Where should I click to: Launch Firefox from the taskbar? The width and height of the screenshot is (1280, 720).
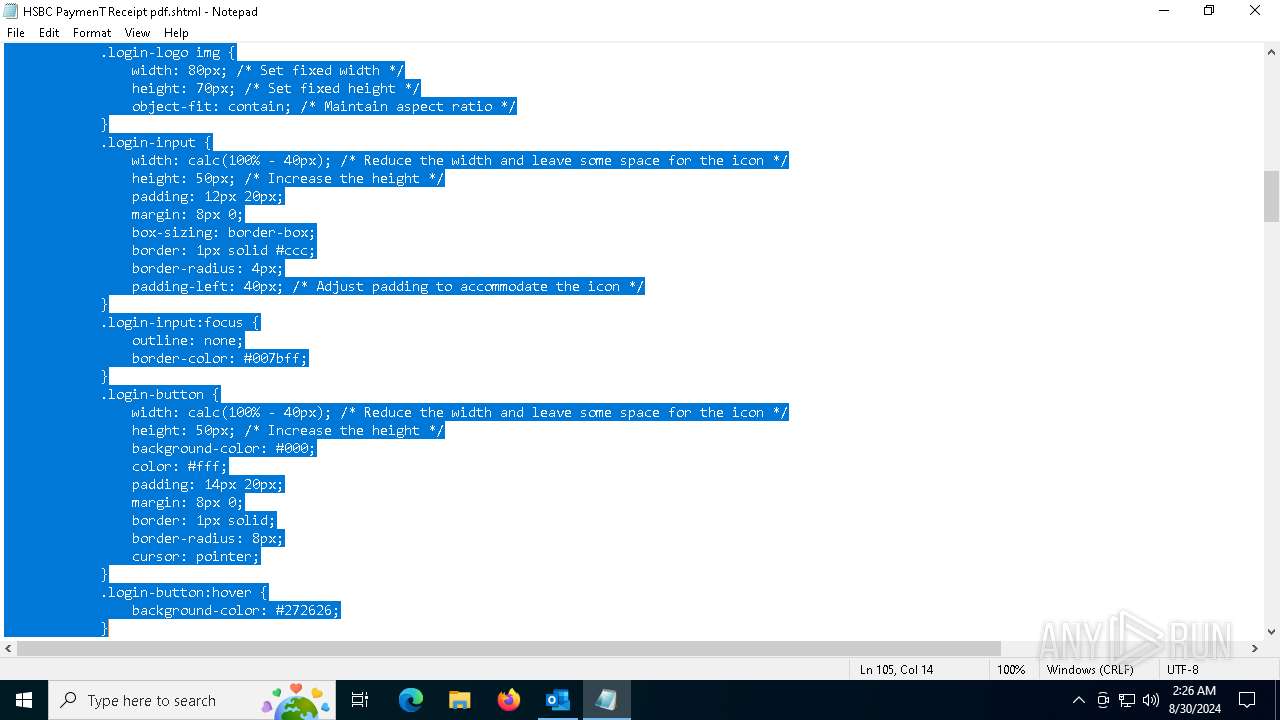click(x=509, y=700)
